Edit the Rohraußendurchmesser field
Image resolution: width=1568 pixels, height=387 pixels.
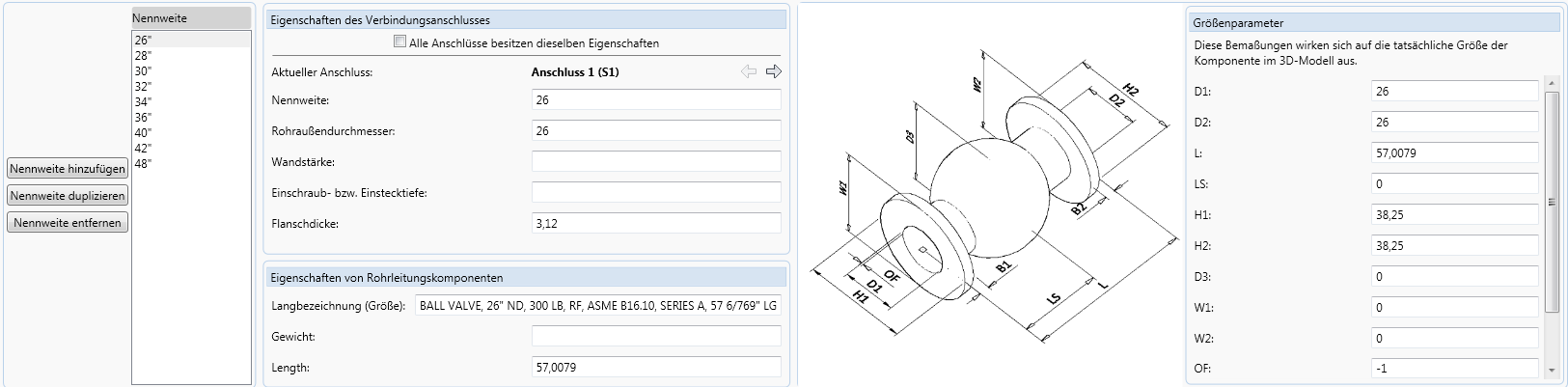click(x=656, y=130)
